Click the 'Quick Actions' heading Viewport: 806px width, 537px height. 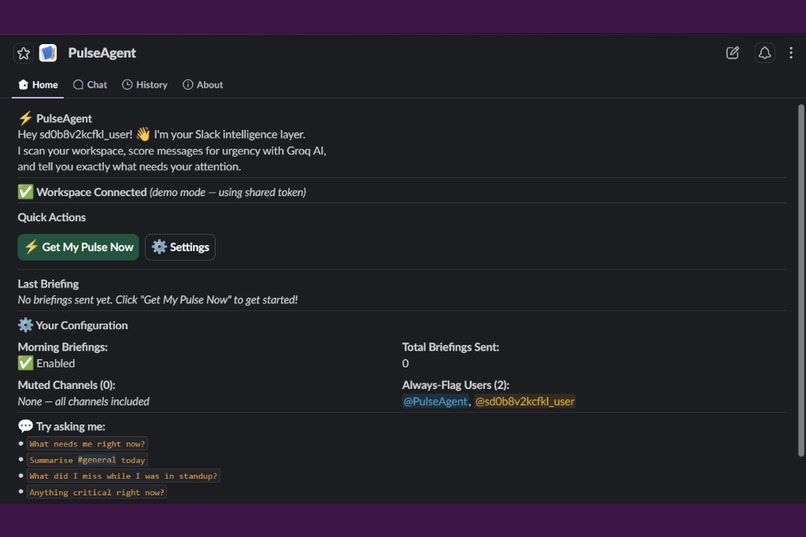point(52,217)
